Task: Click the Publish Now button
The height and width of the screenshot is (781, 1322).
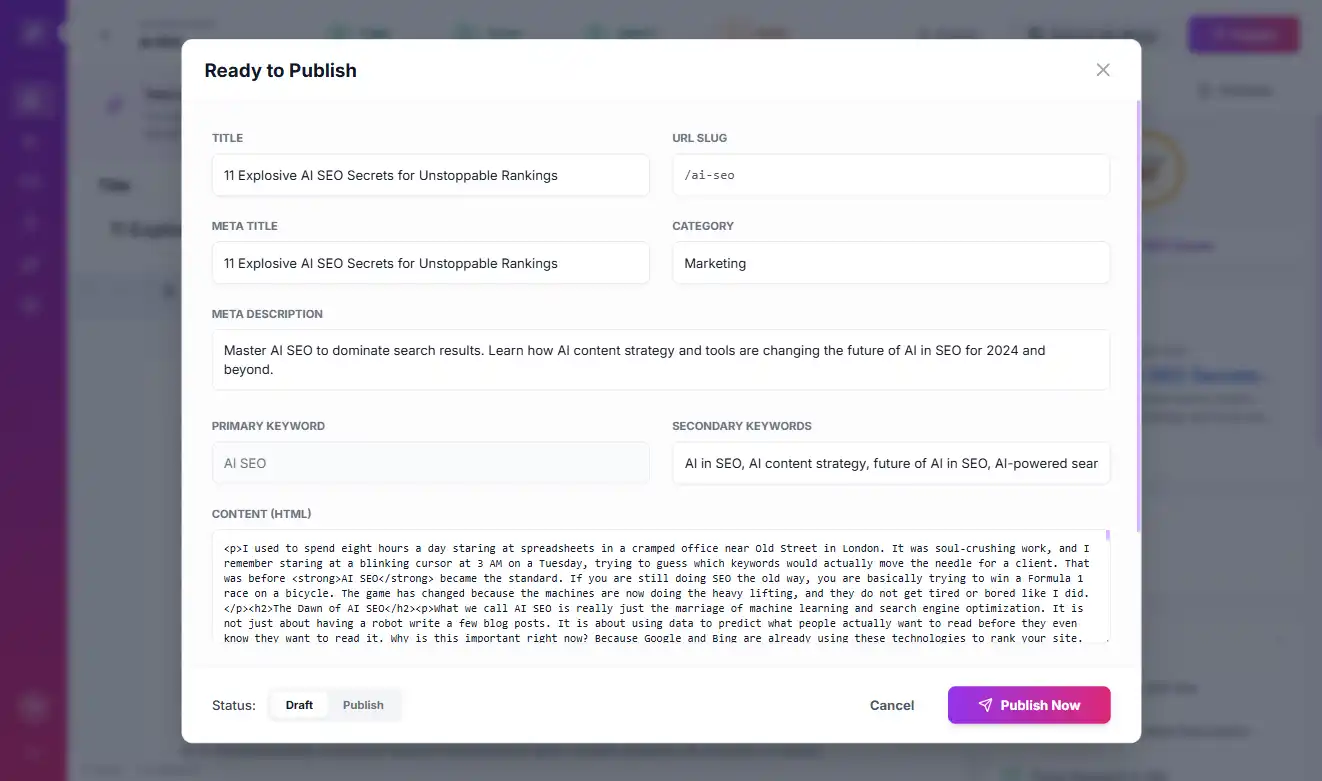Action: click(x=1028, y=705)
